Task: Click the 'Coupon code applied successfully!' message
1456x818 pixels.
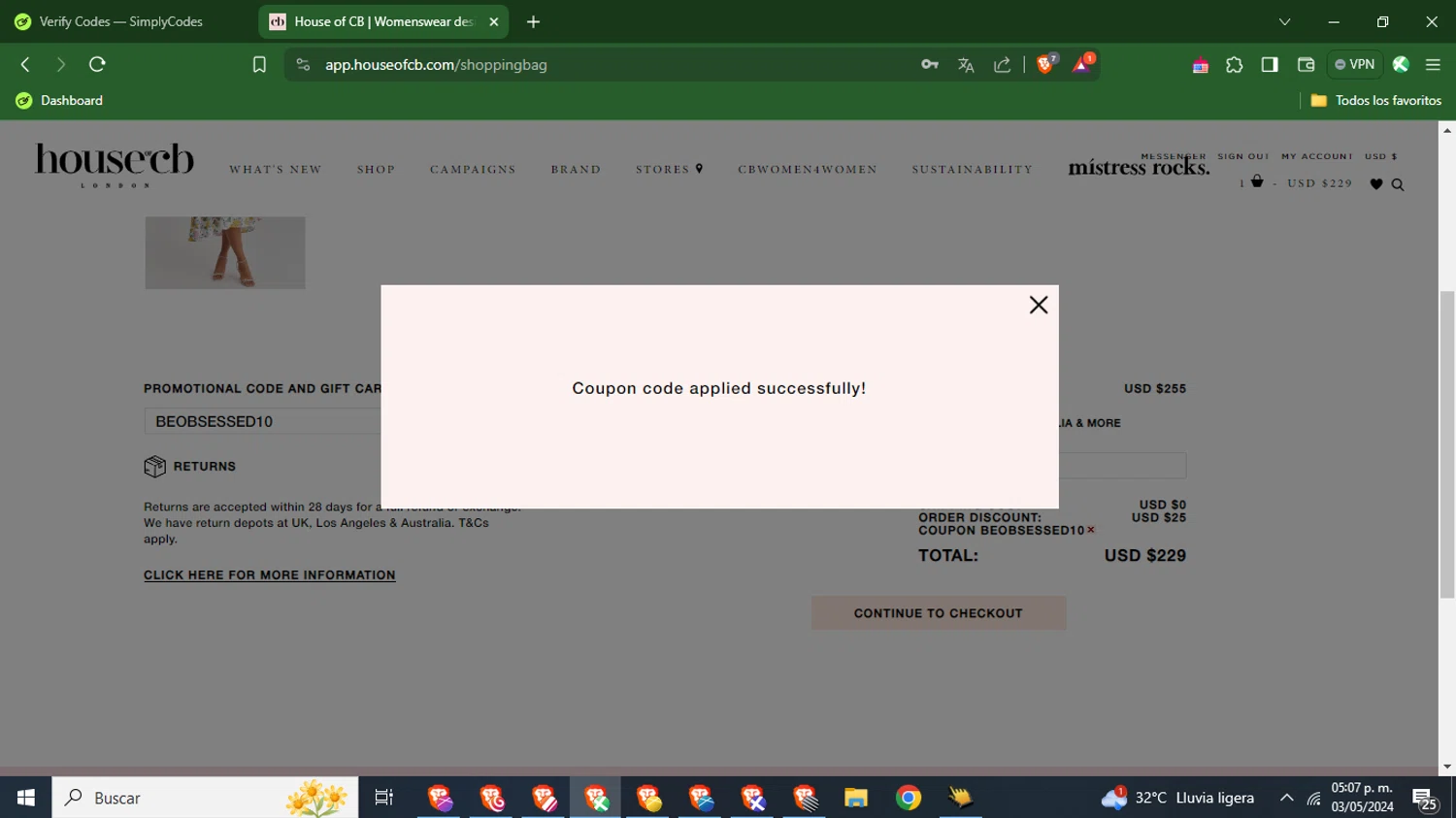Action: coord(719,388)
